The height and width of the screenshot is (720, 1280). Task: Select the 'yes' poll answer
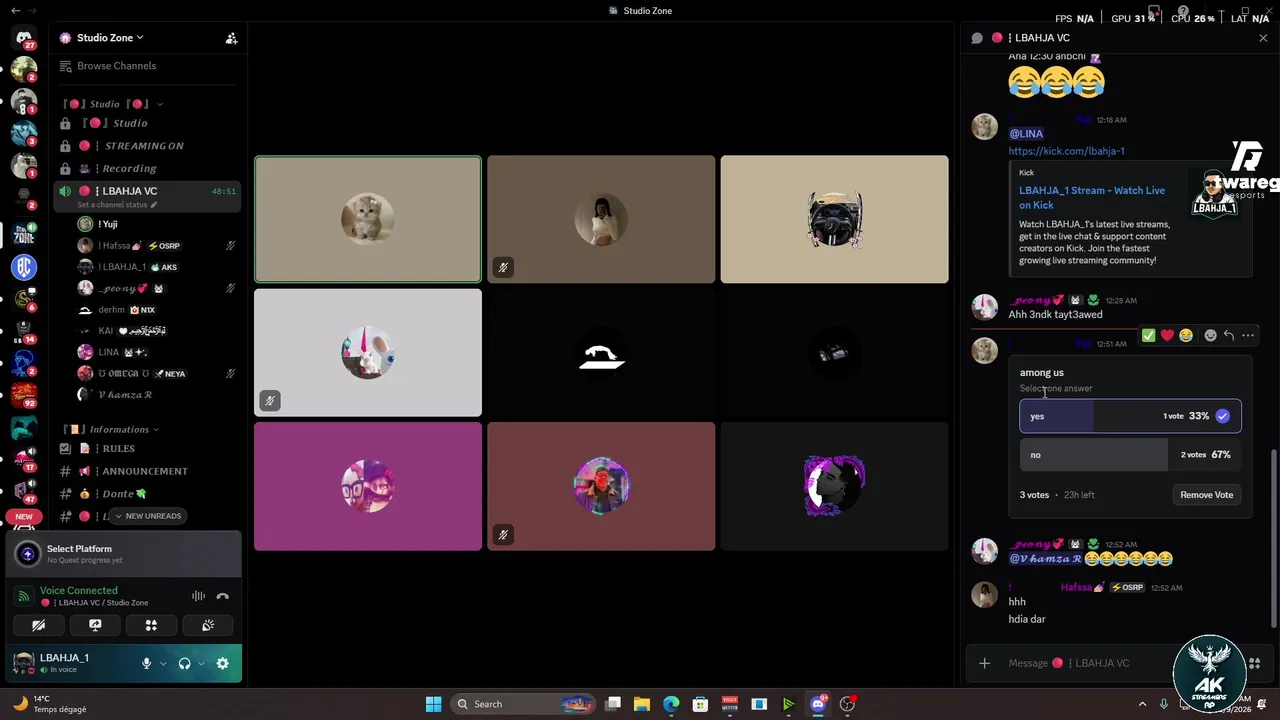(x=1130, y=416)
